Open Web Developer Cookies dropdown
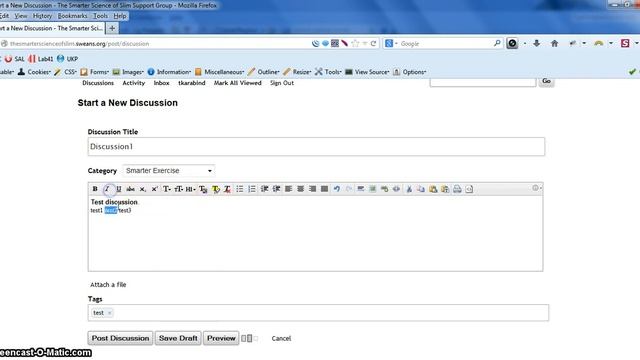The image size is (640, 360). point(34,72)
